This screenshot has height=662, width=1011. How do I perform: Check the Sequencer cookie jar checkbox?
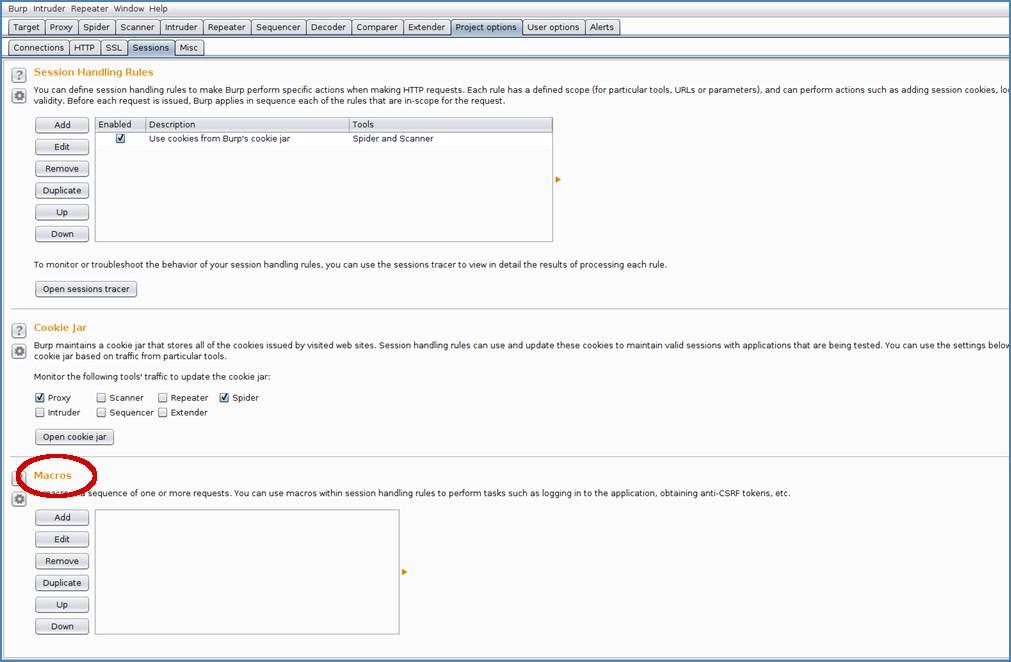click(101, 413)
